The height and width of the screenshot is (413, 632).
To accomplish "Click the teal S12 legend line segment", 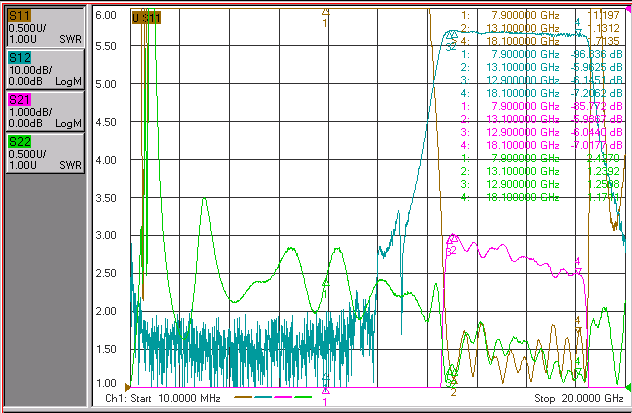I will click(263, 397).
